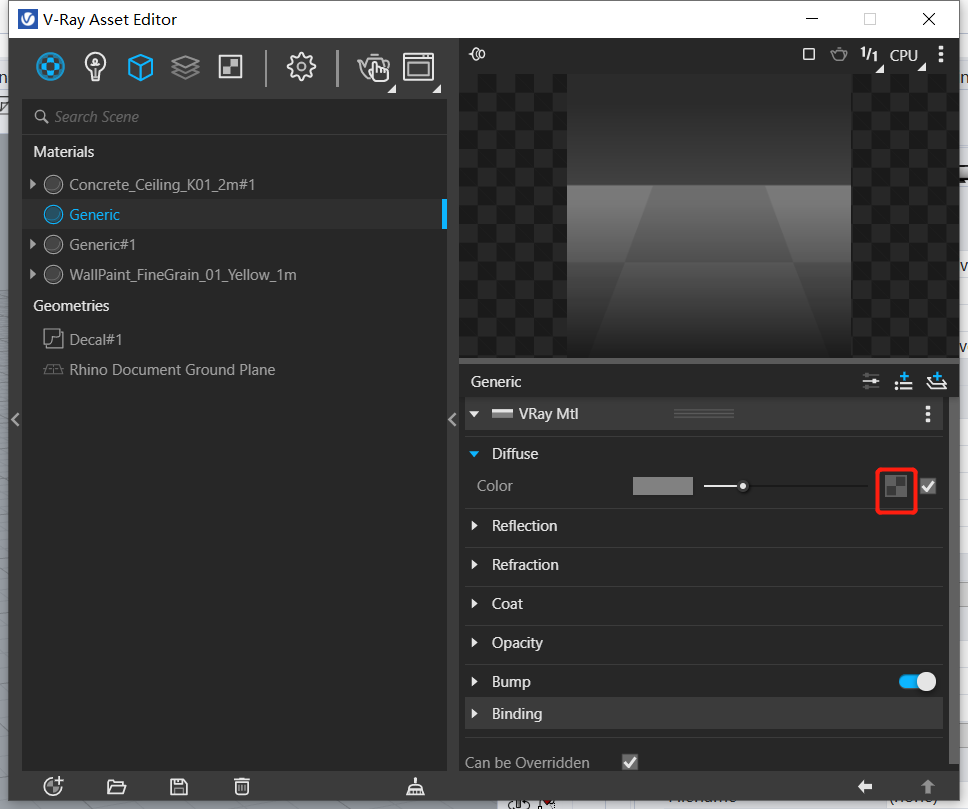Screen dimensions: 968x809
Task: Click the Diffuse Color slider handle
Action: (x=743, y=486)
